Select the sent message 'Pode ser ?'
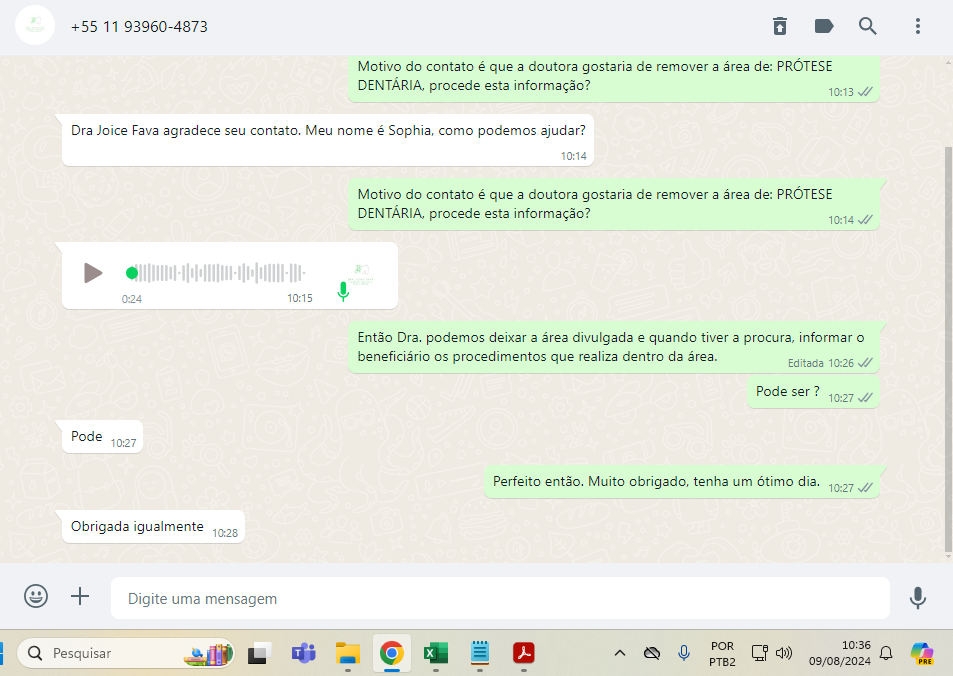 click(813, 391)
